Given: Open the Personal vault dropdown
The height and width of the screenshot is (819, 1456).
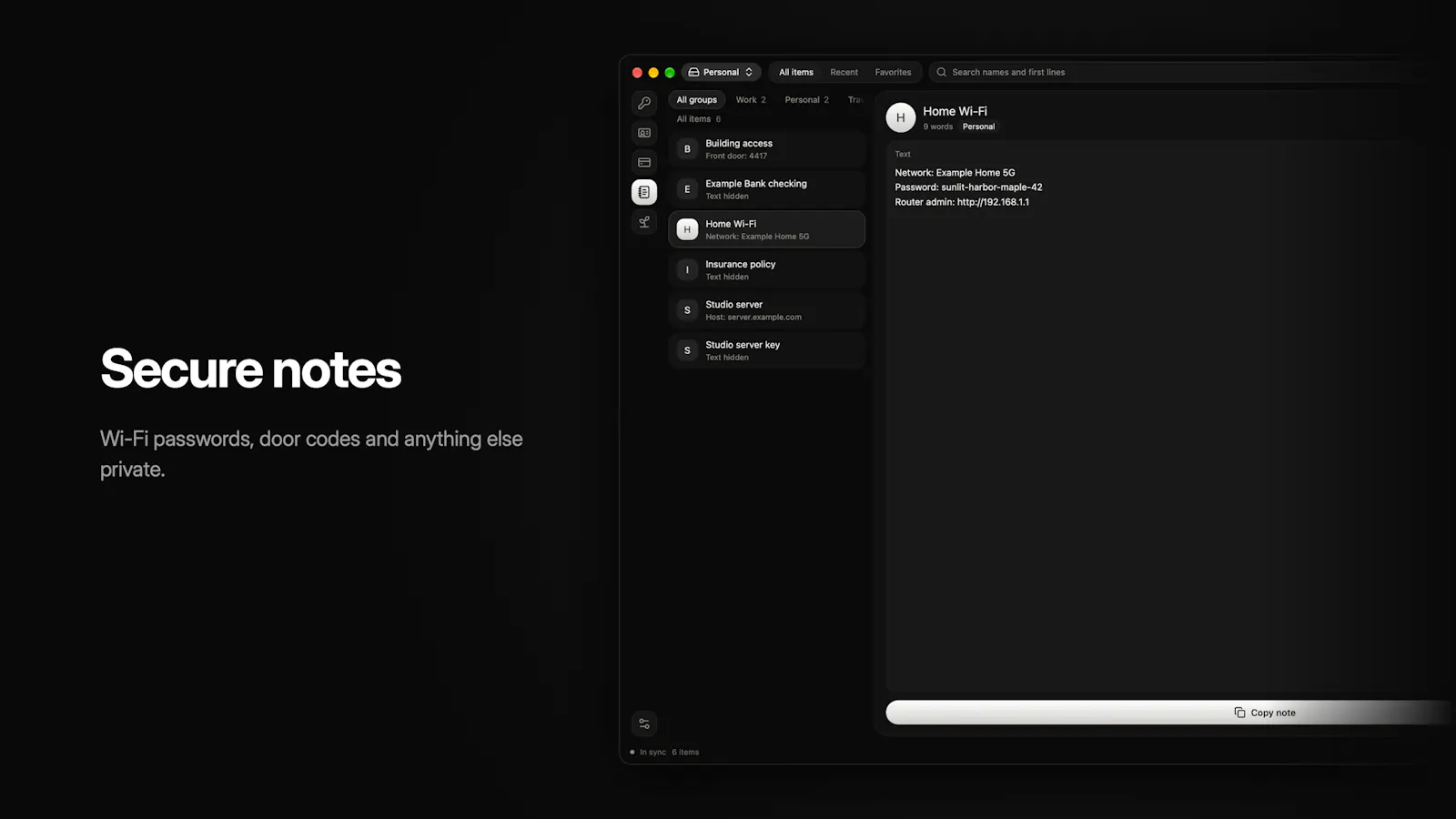Looking at the screenshot, I should coord(721,72).
